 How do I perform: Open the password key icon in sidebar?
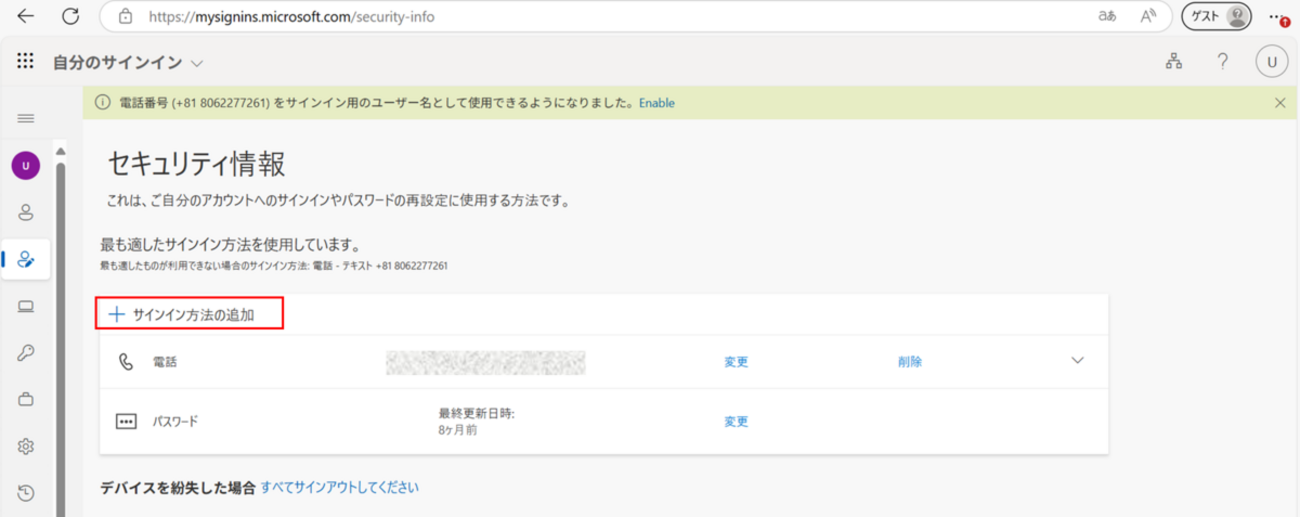coord(26,352)
